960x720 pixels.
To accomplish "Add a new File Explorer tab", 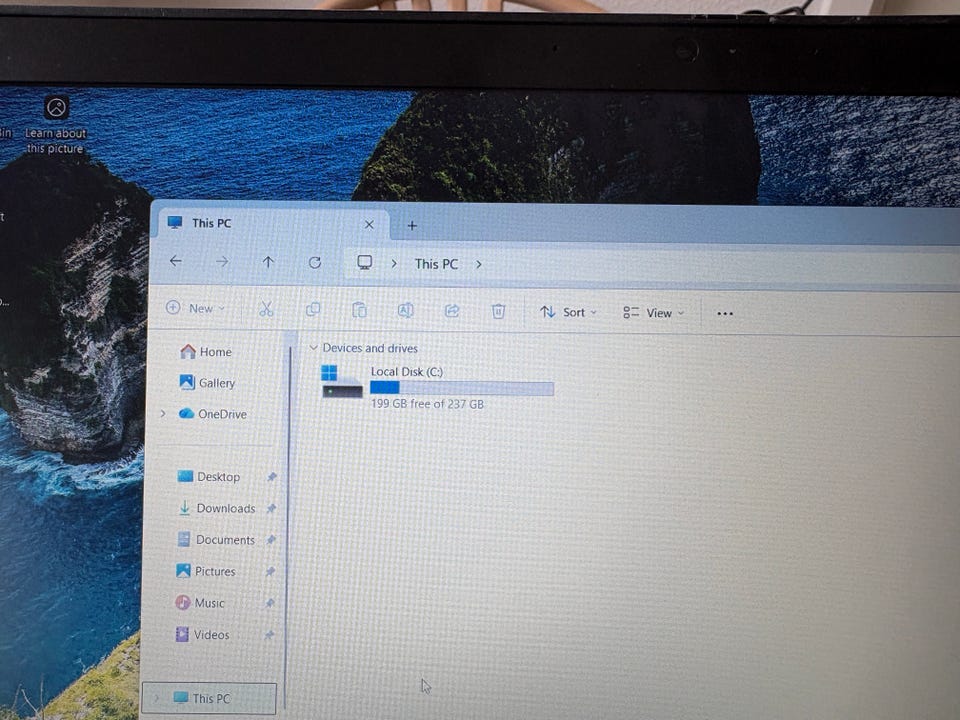I will tap(412, 226).
